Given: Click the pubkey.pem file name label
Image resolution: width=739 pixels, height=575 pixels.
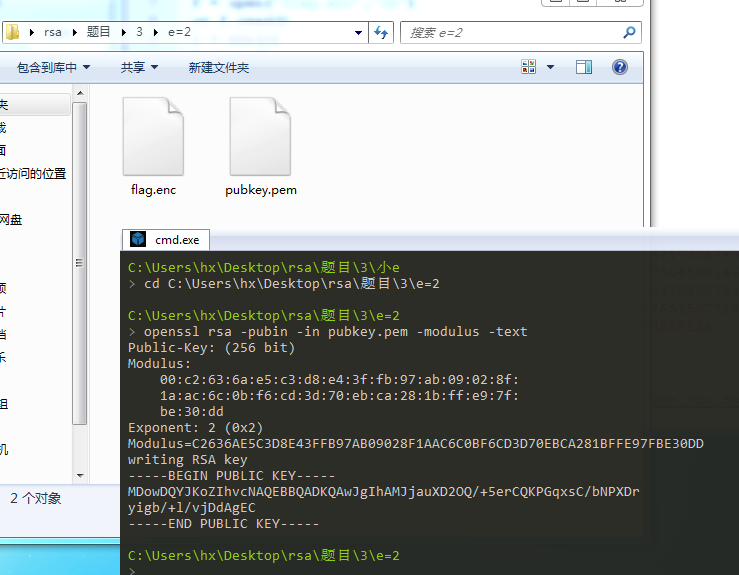Looking at the screenshot, I should (x=261, y=190).
